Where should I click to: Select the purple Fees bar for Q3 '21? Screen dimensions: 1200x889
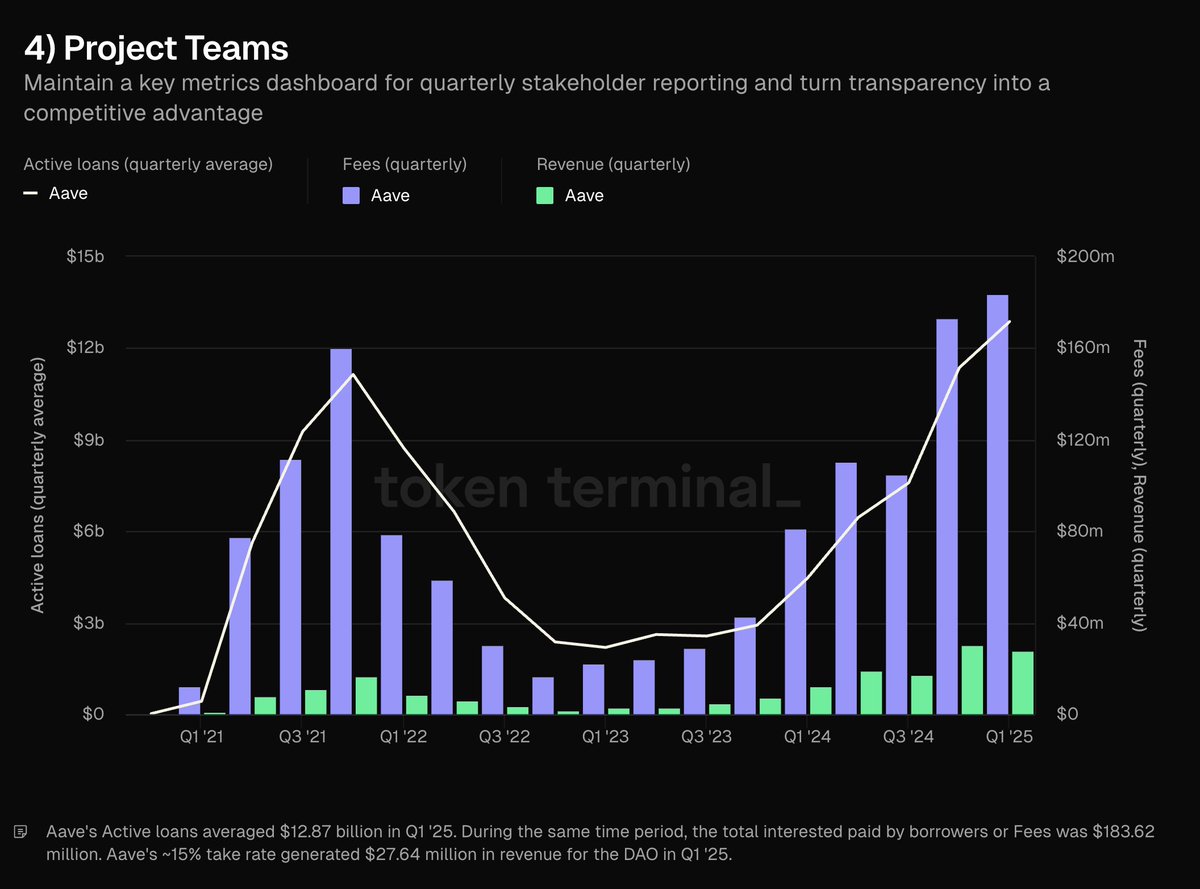coord(291,587)
